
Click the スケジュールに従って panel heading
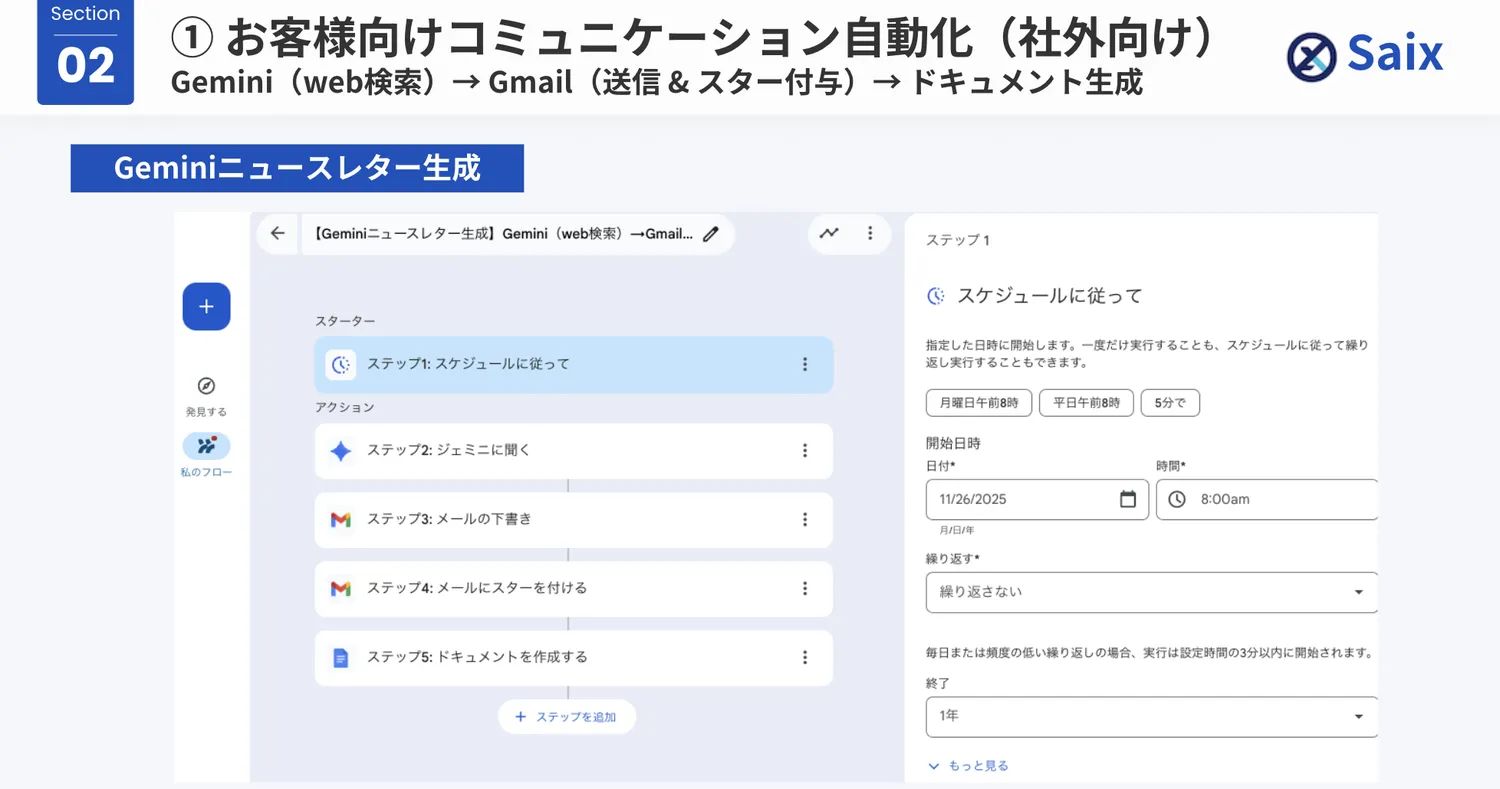[1050, 296]
